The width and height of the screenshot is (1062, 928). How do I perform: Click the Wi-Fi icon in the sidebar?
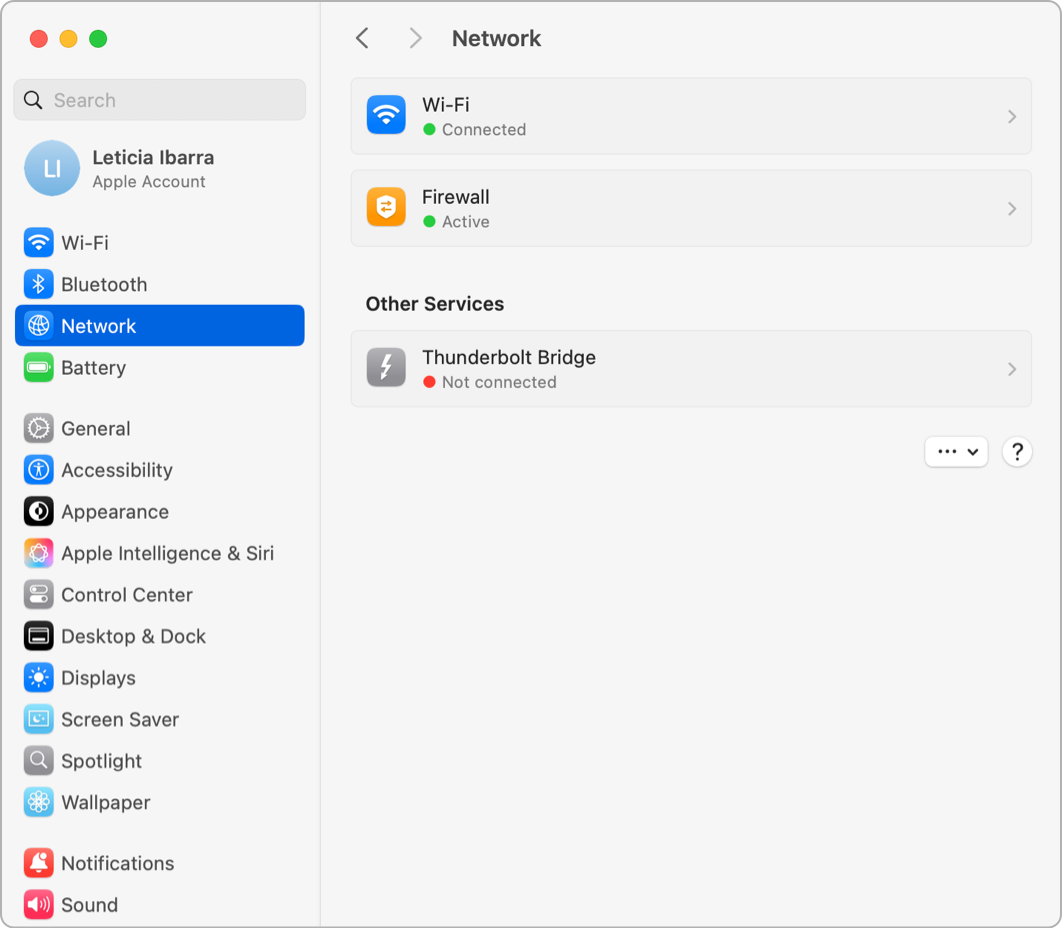(x=38, y=243)
